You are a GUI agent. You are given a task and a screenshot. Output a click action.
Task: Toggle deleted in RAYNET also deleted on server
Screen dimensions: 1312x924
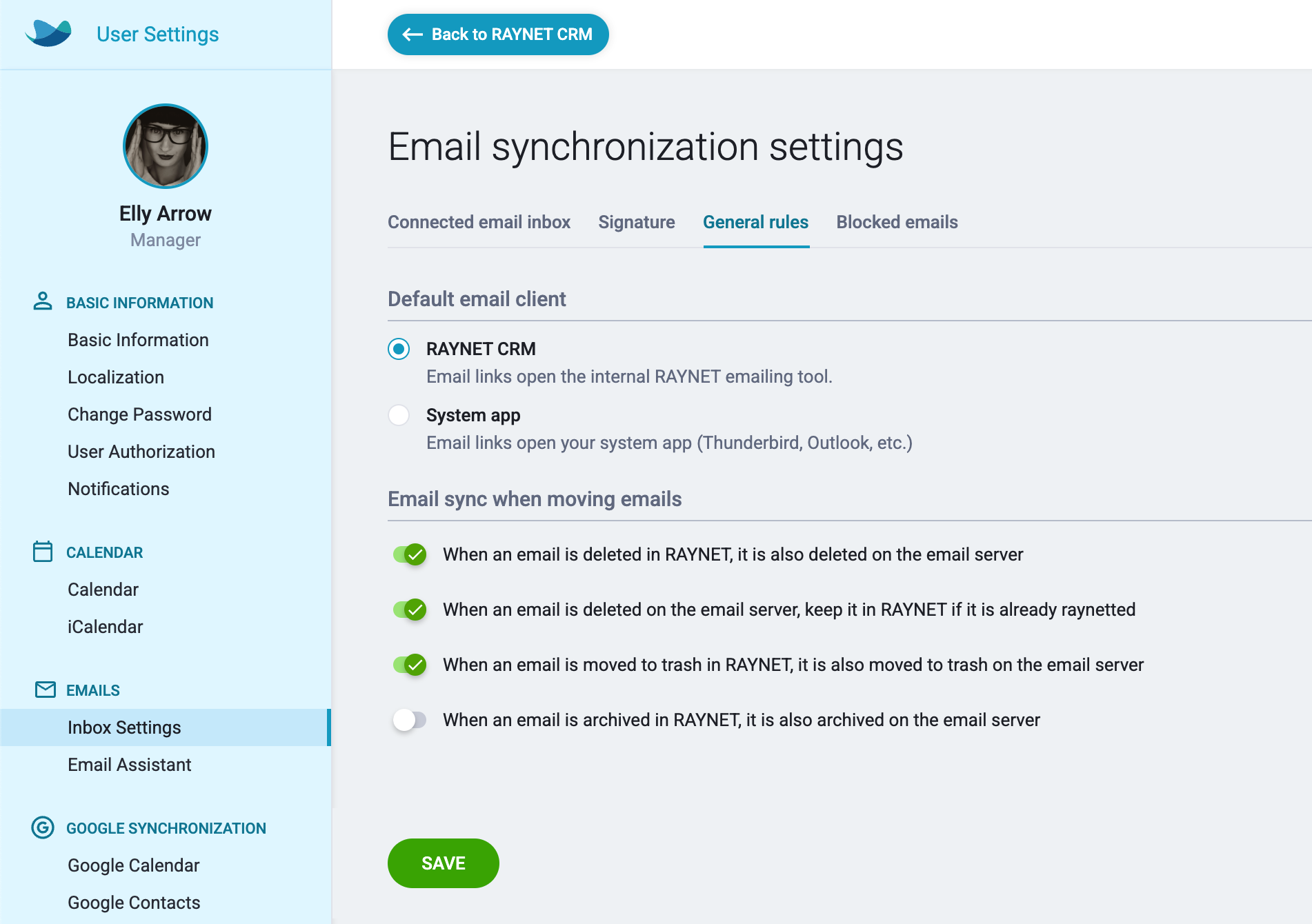tap(410, 554)
